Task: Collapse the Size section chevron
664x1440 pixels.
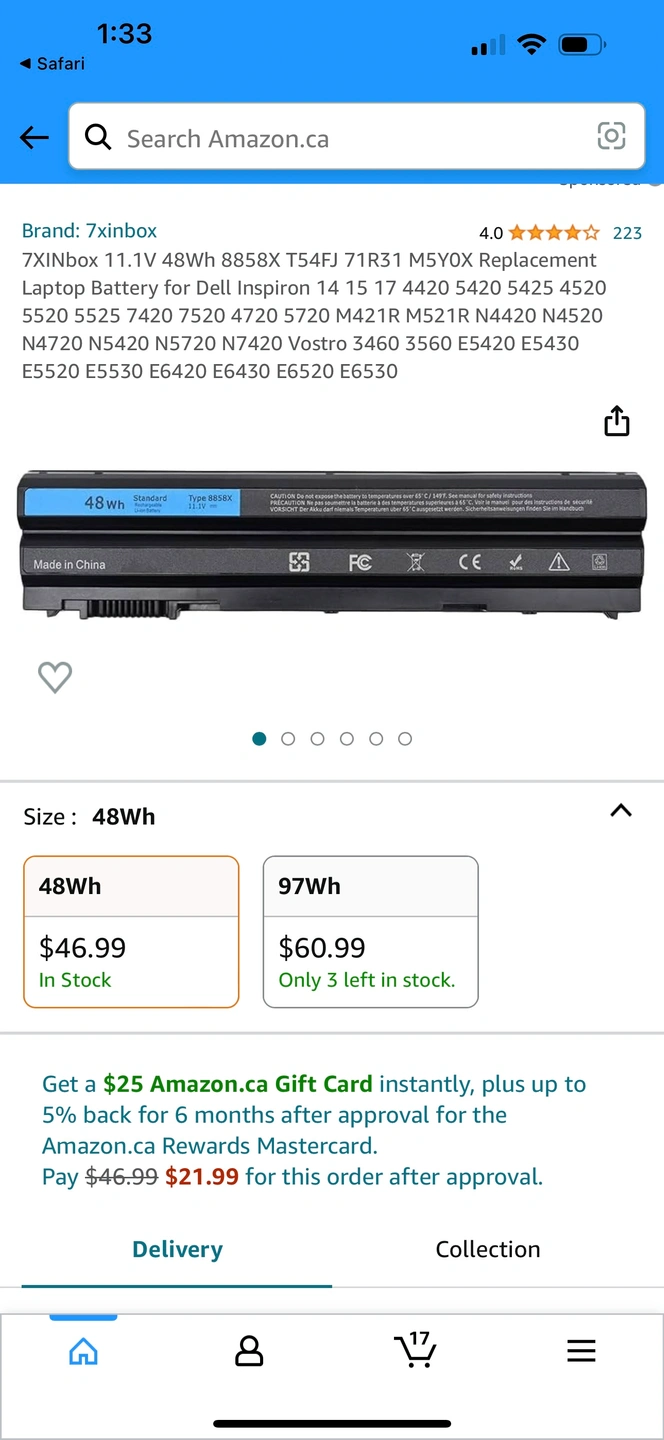Action: [x=621, y=811]
